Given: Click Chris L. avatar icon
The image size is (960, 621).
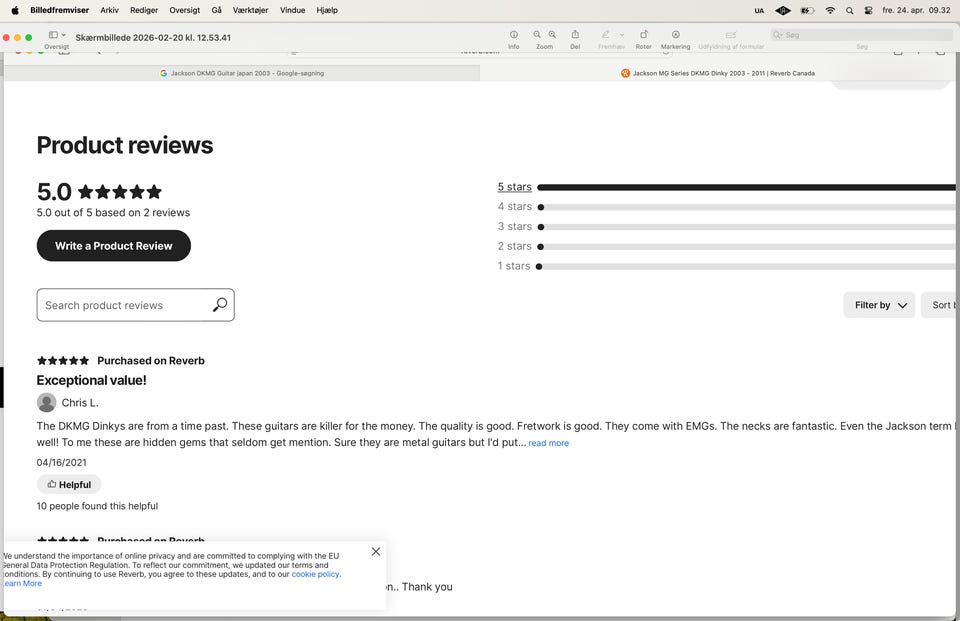Looking at the screenshot, I should click(x=47, y=402).
